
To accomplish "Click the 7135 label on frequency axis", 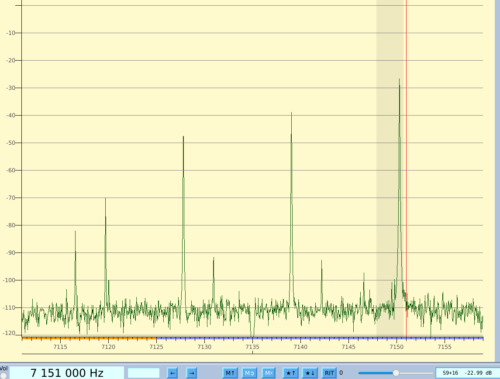I will [x=252, y=347].
